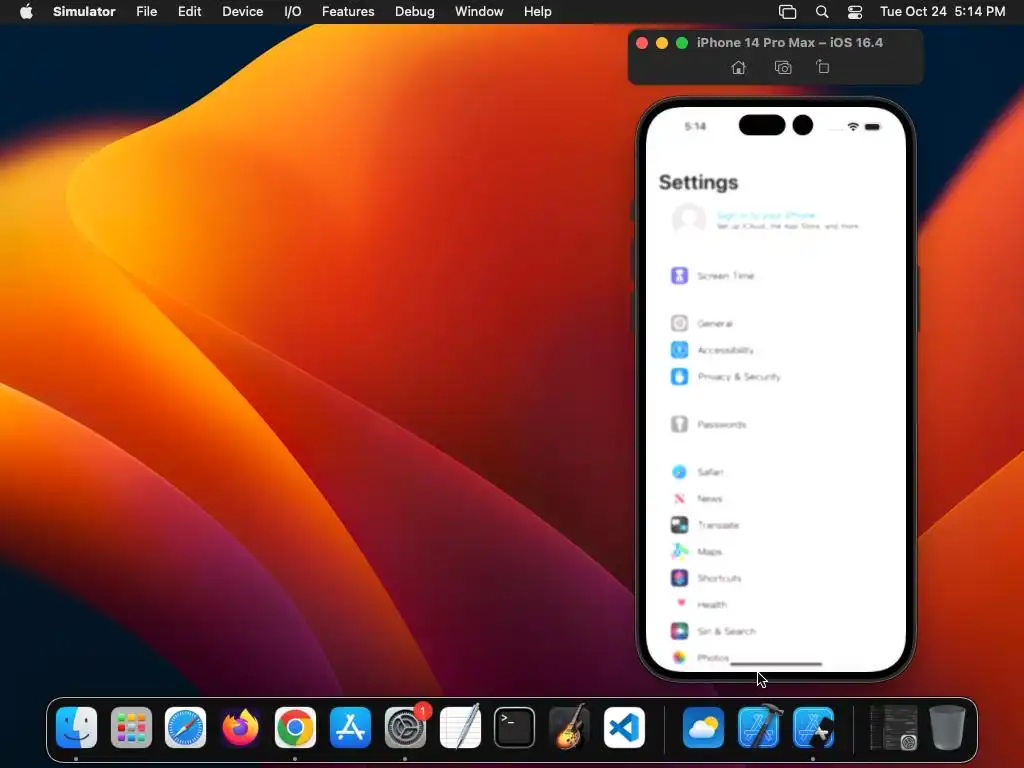Open Health settings heart icon

pos(679,604)
